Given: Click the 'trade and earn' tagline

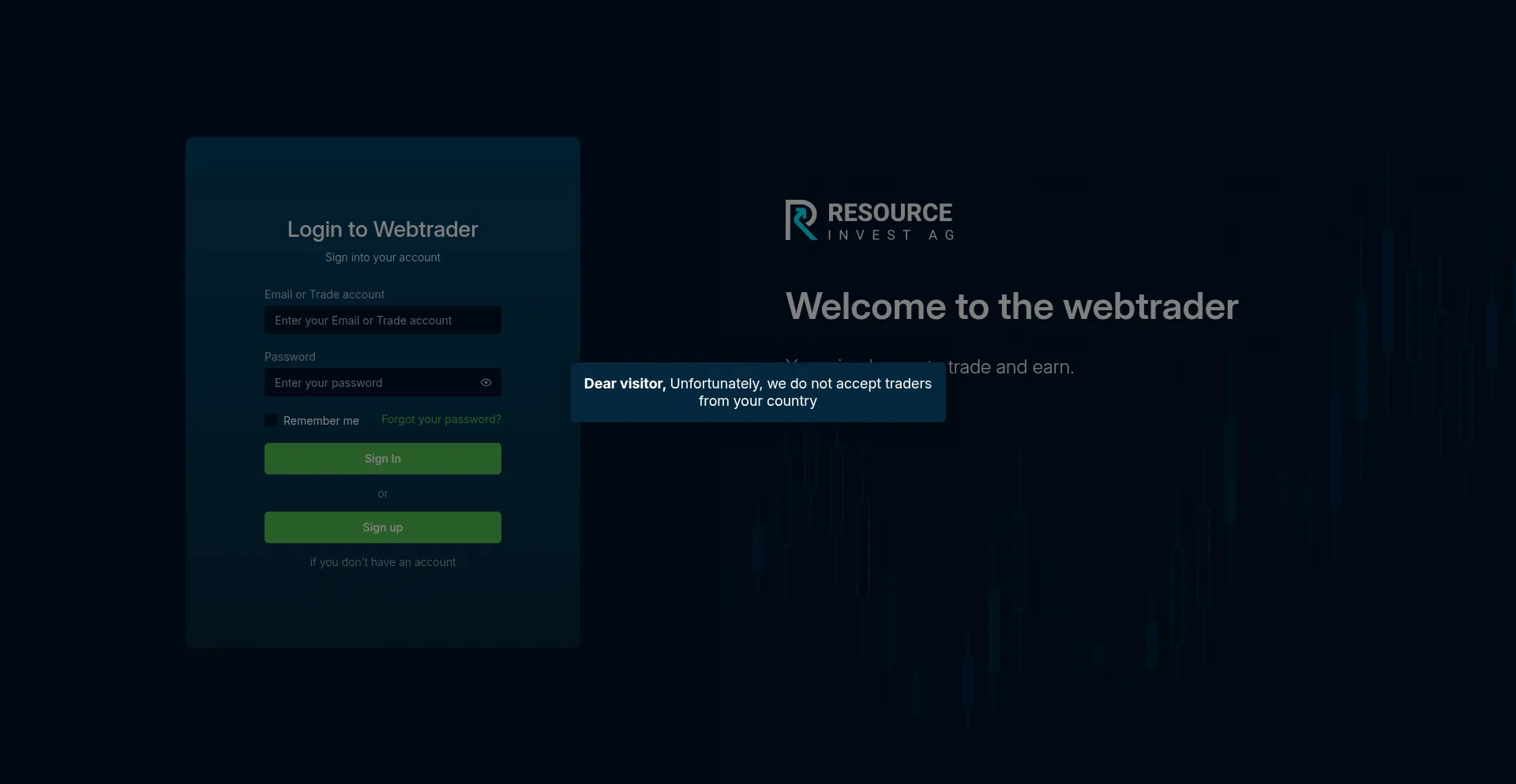Looking at the screenshot, I should [x=1010, y=367].
